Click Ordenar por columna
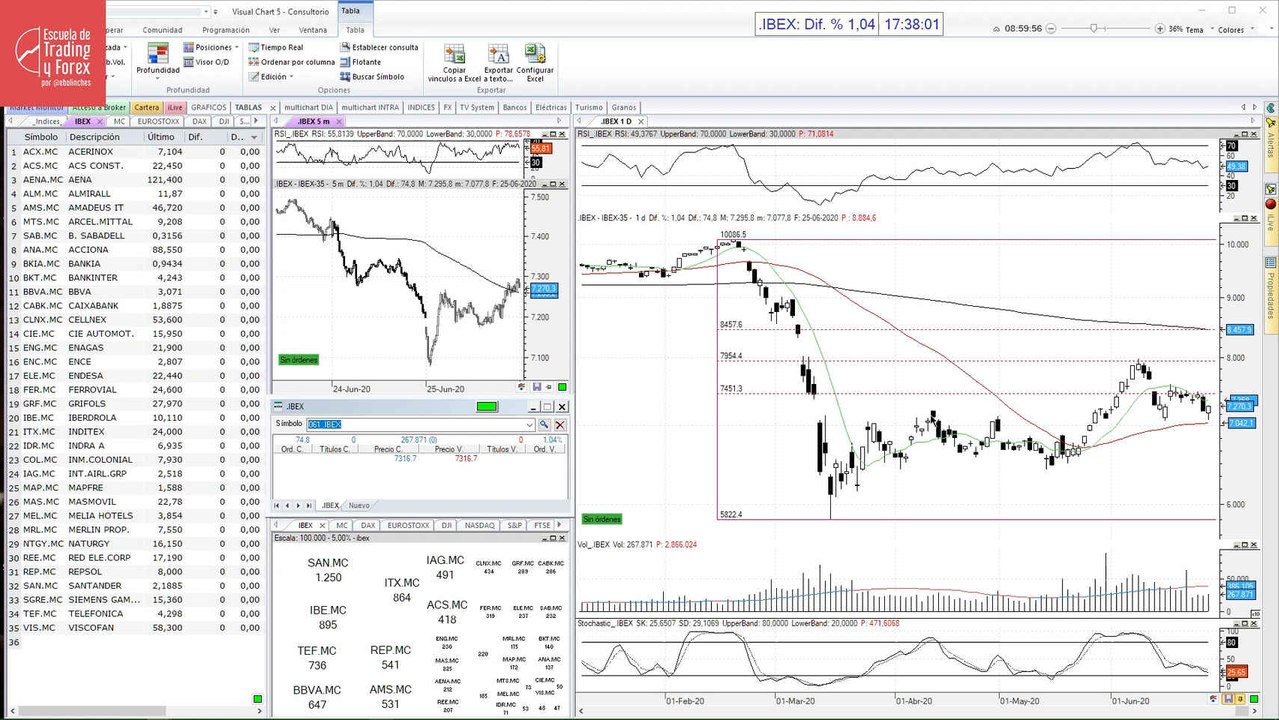 click(291, 62)
